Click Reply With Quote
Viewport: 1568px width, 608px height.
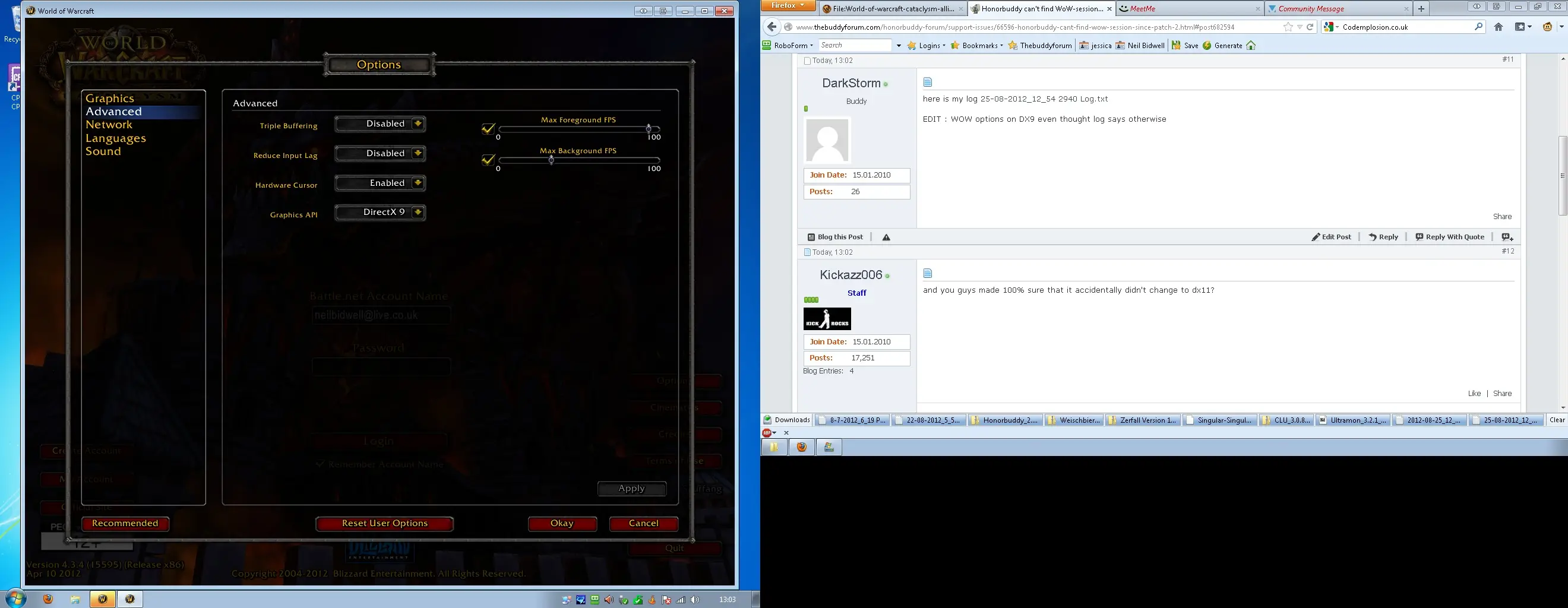(x=1450, y=237)
